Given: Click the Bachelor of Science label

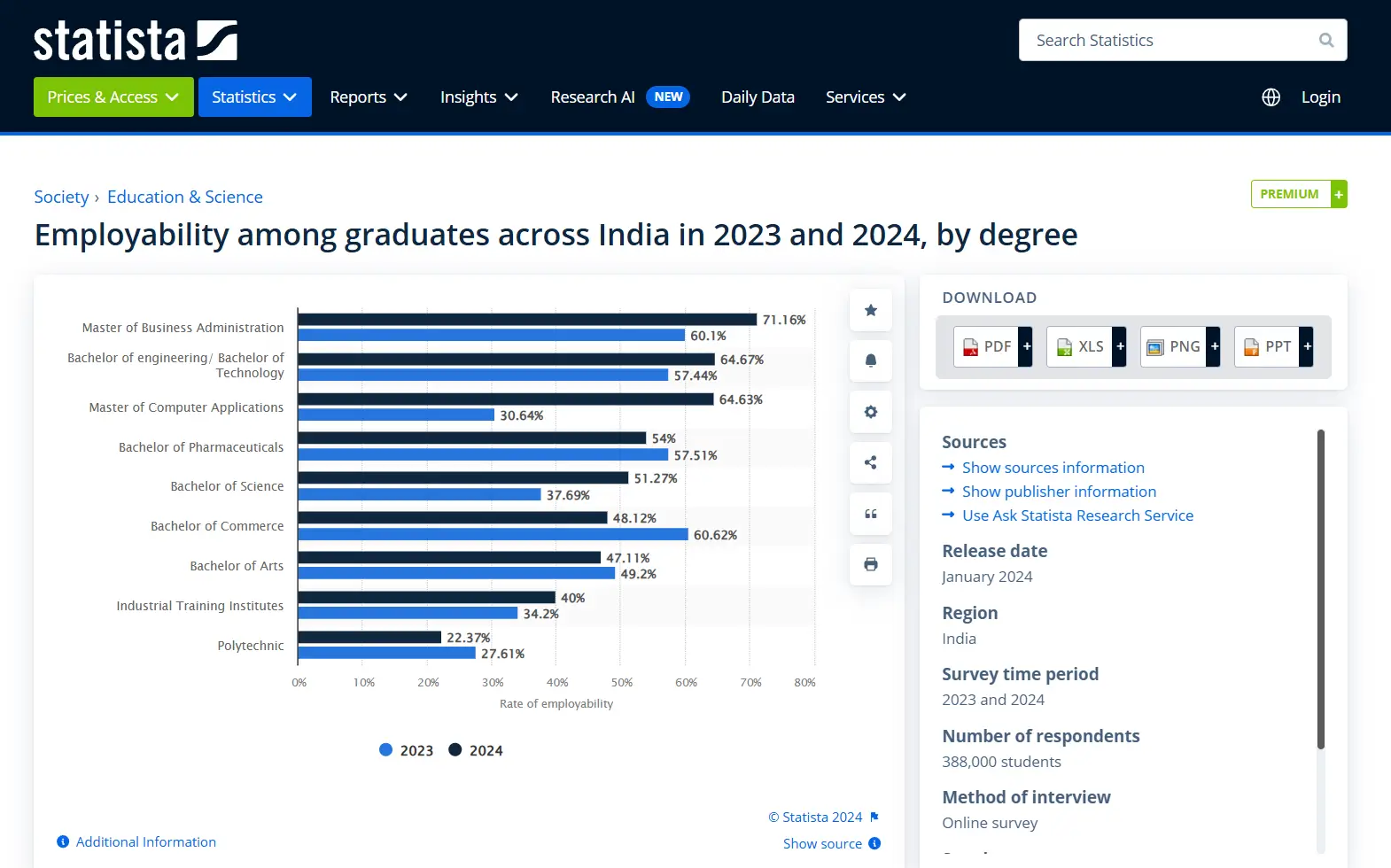Looking at the screenshot, I should 227,486.
